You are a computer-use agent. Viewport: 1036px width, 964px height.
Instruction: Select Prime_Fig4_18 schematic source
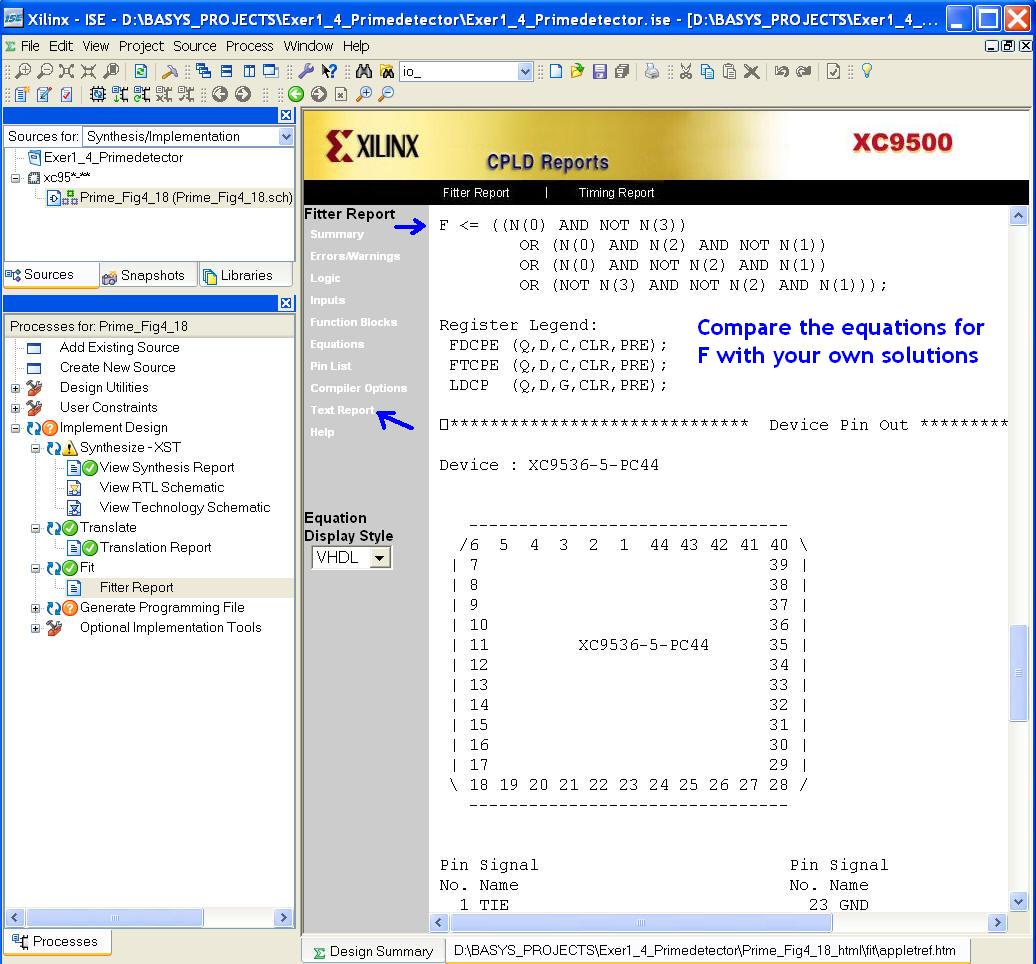186,198
